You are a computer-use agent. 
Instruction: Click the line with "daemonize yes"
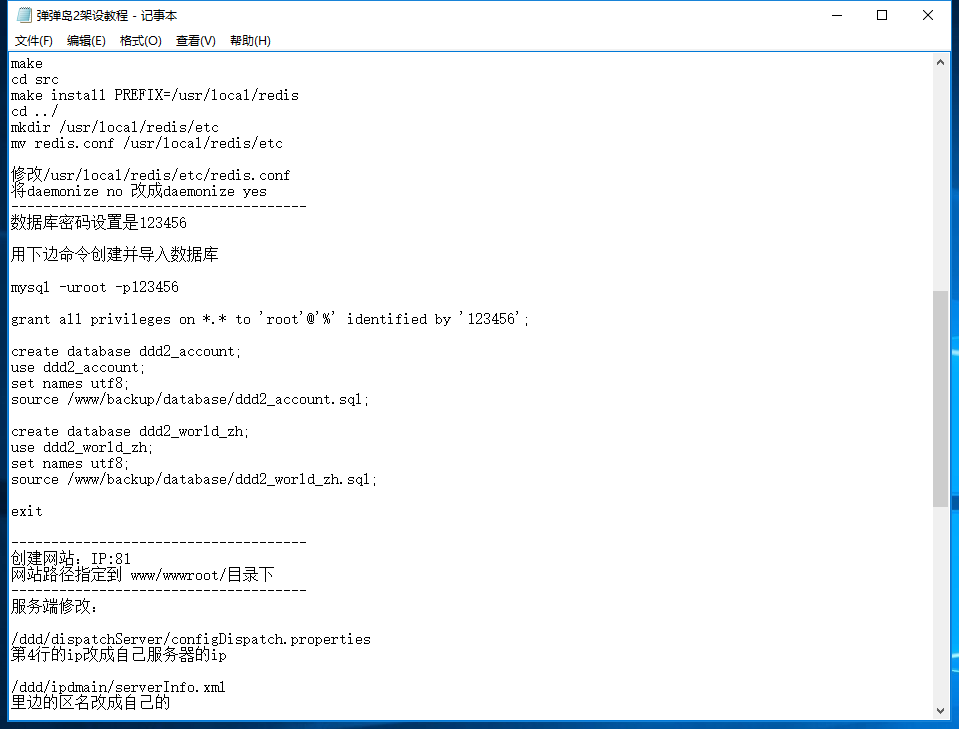(139, 191)
